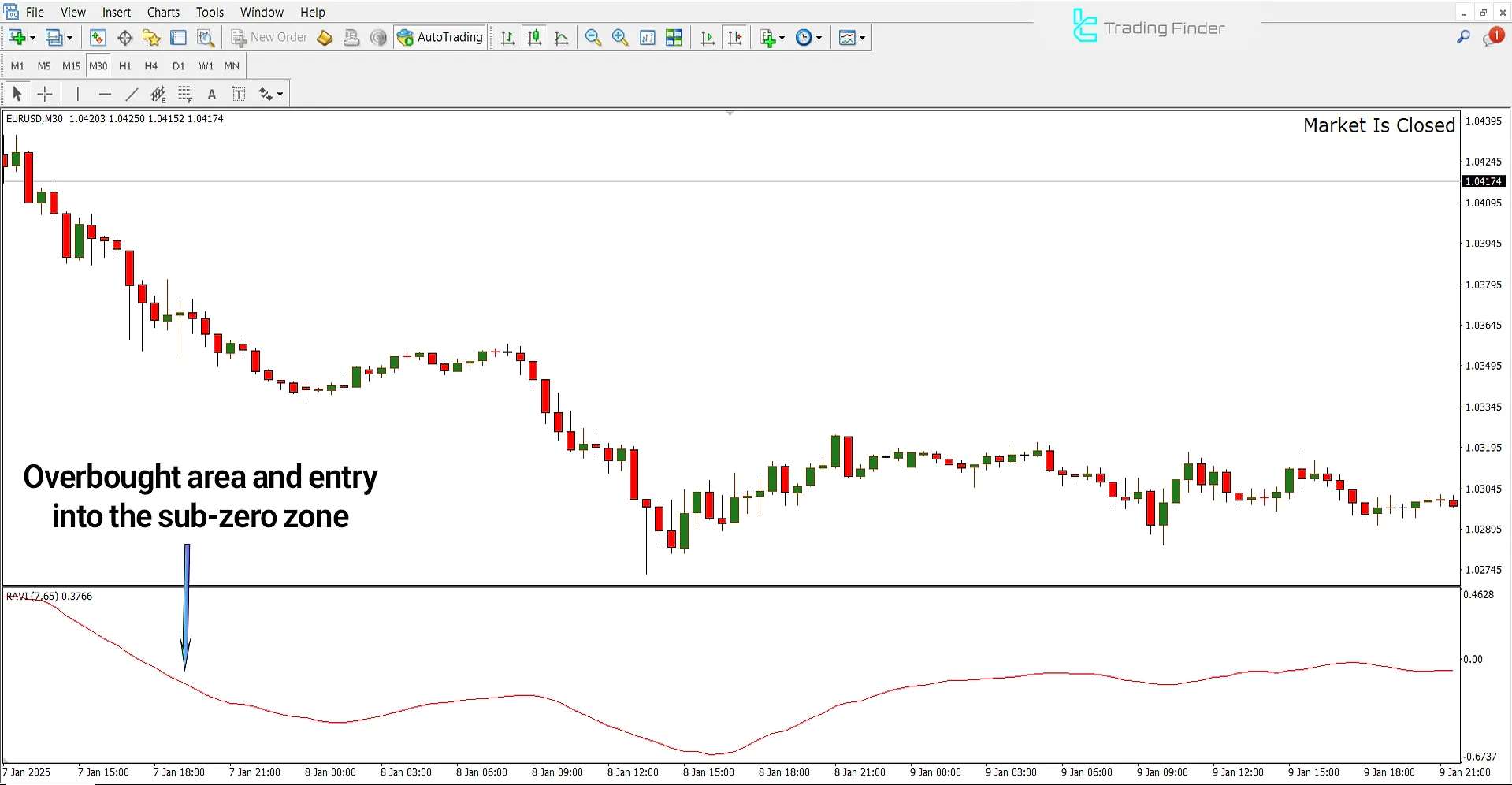Switch timeframe to H4

(151, 66)
